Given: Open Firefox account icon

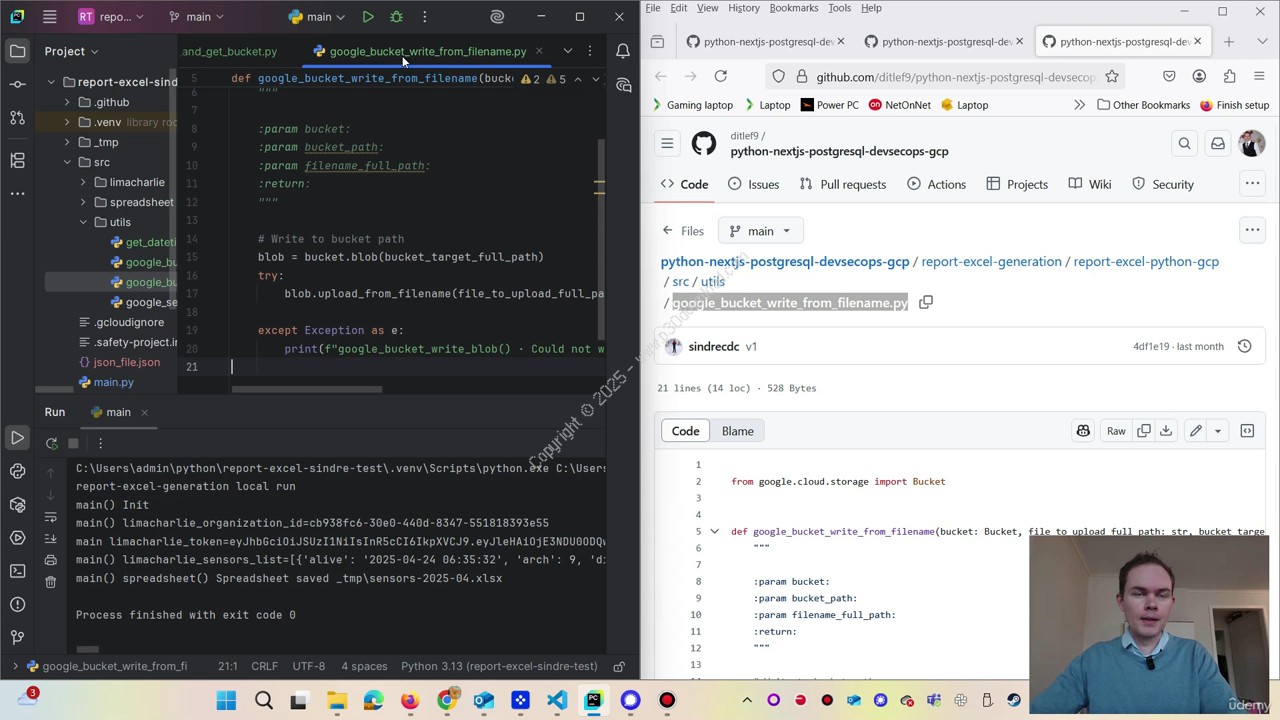Looking at the screenshot, I should point(1199,76).
